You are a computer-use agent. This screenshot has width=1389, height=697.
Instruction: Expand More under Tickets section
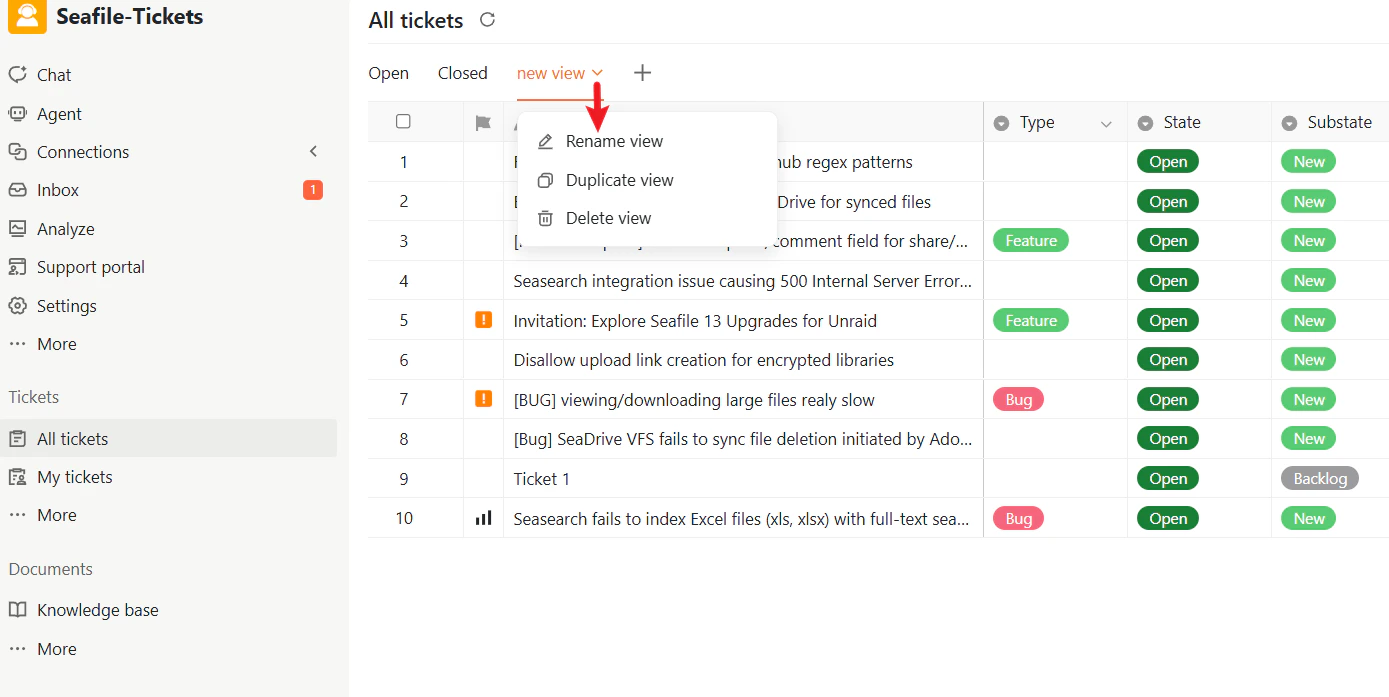56,515
